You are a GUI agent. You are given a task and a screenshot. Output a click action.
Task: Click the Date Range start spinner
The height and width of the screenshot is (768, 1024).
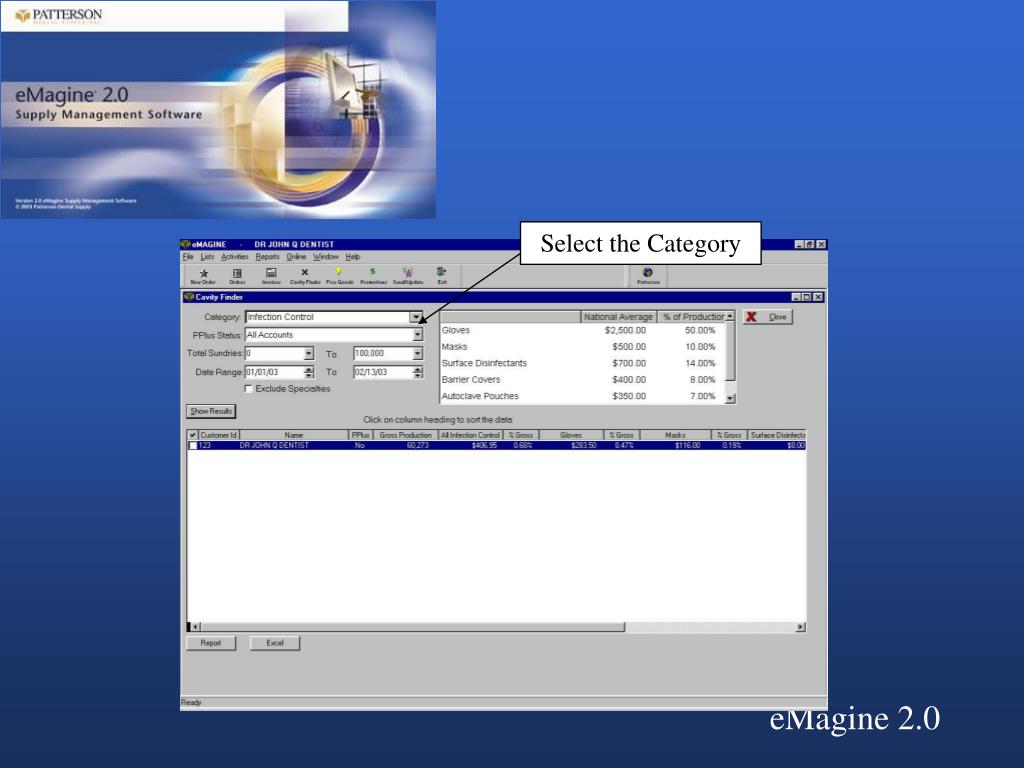point(309,372)
